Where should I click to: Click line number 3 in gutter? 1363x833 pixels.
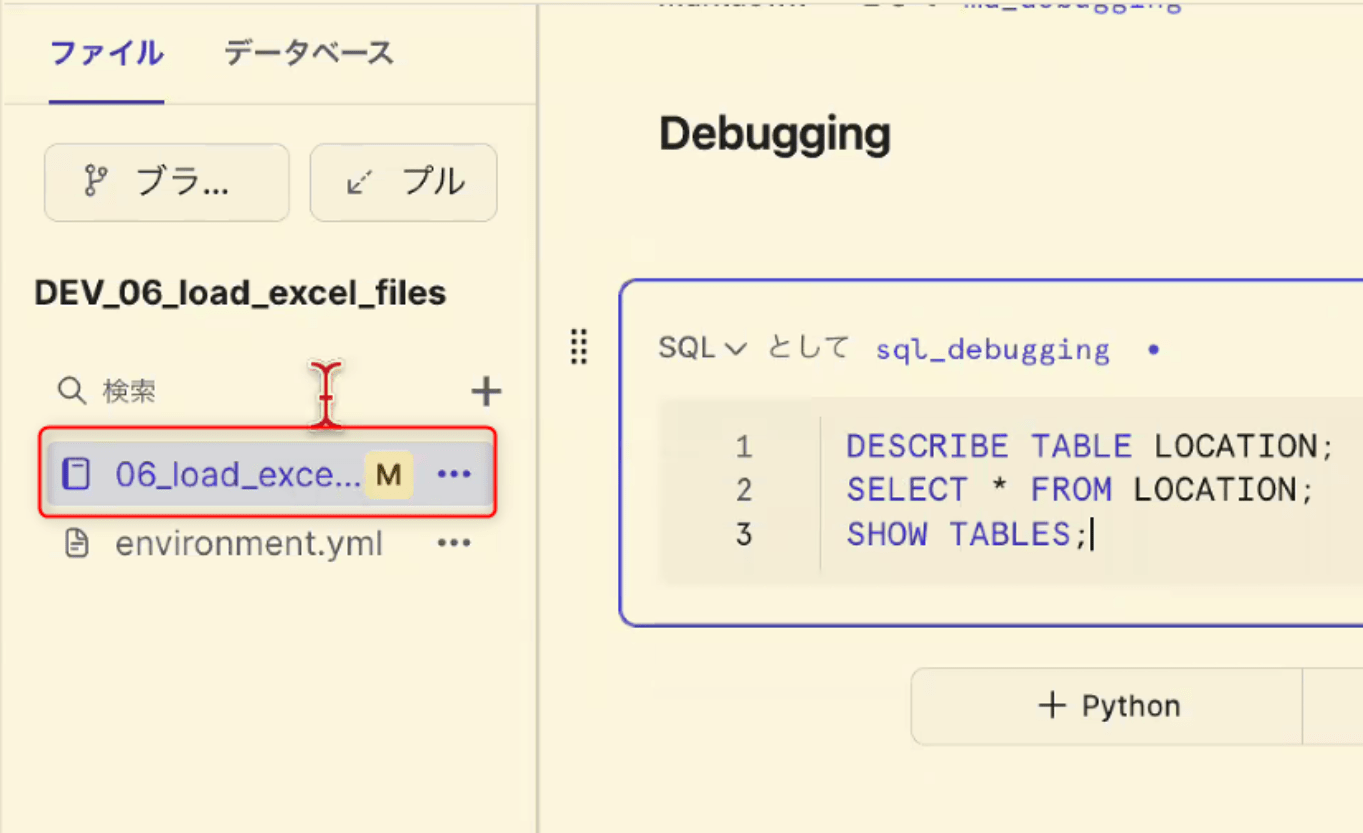(x=743, y=535)
